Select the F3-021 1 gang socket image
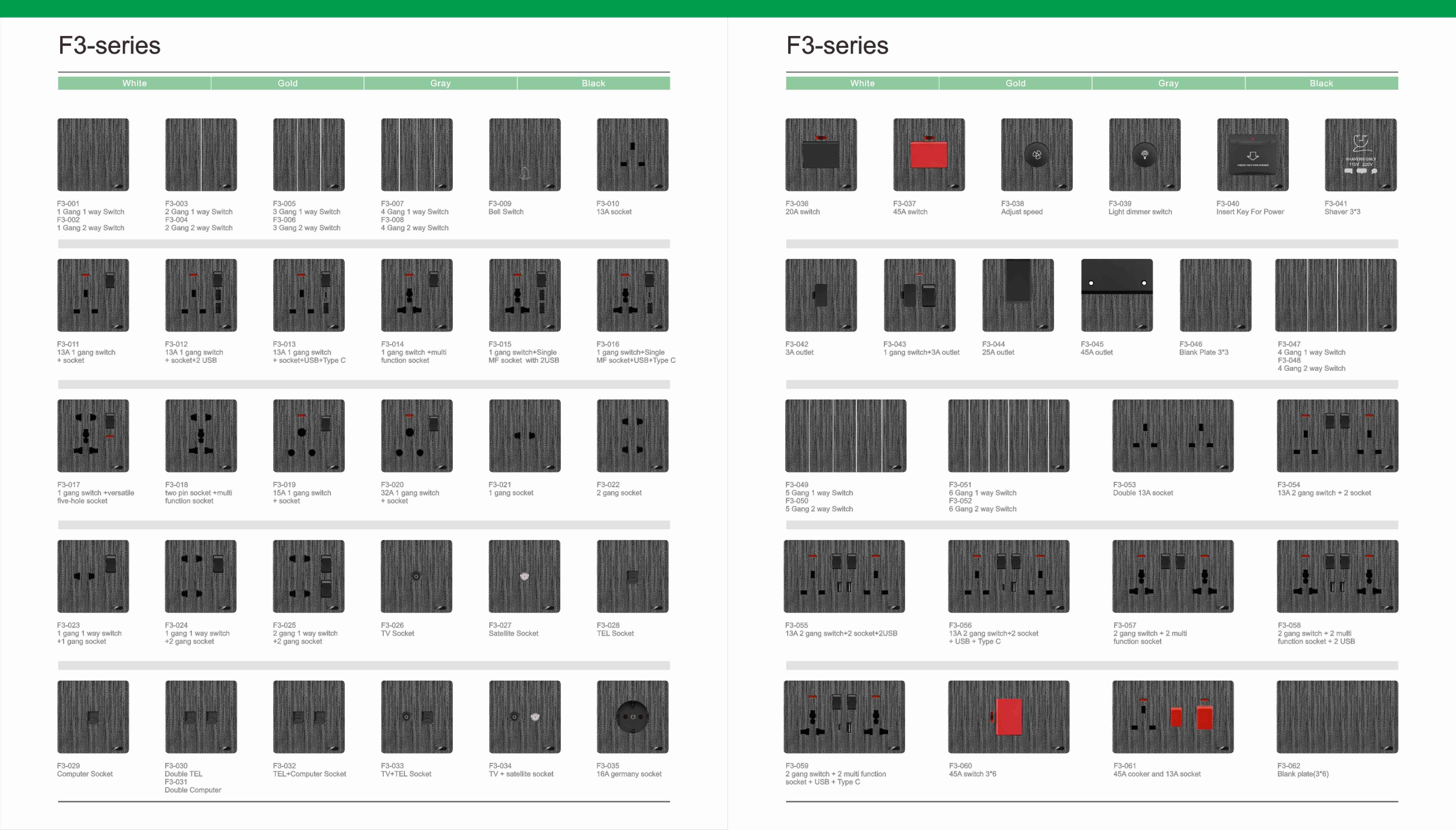 pos(525,435)
